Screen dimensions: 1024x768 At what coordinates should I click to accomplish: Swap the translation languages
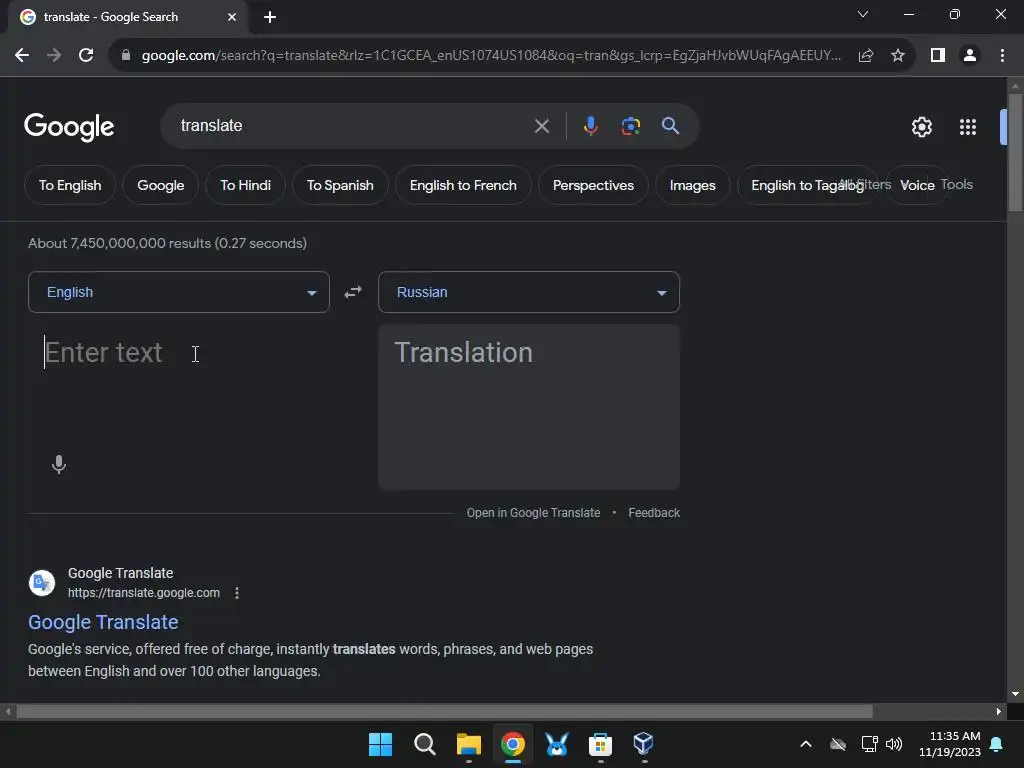(353, 292)
